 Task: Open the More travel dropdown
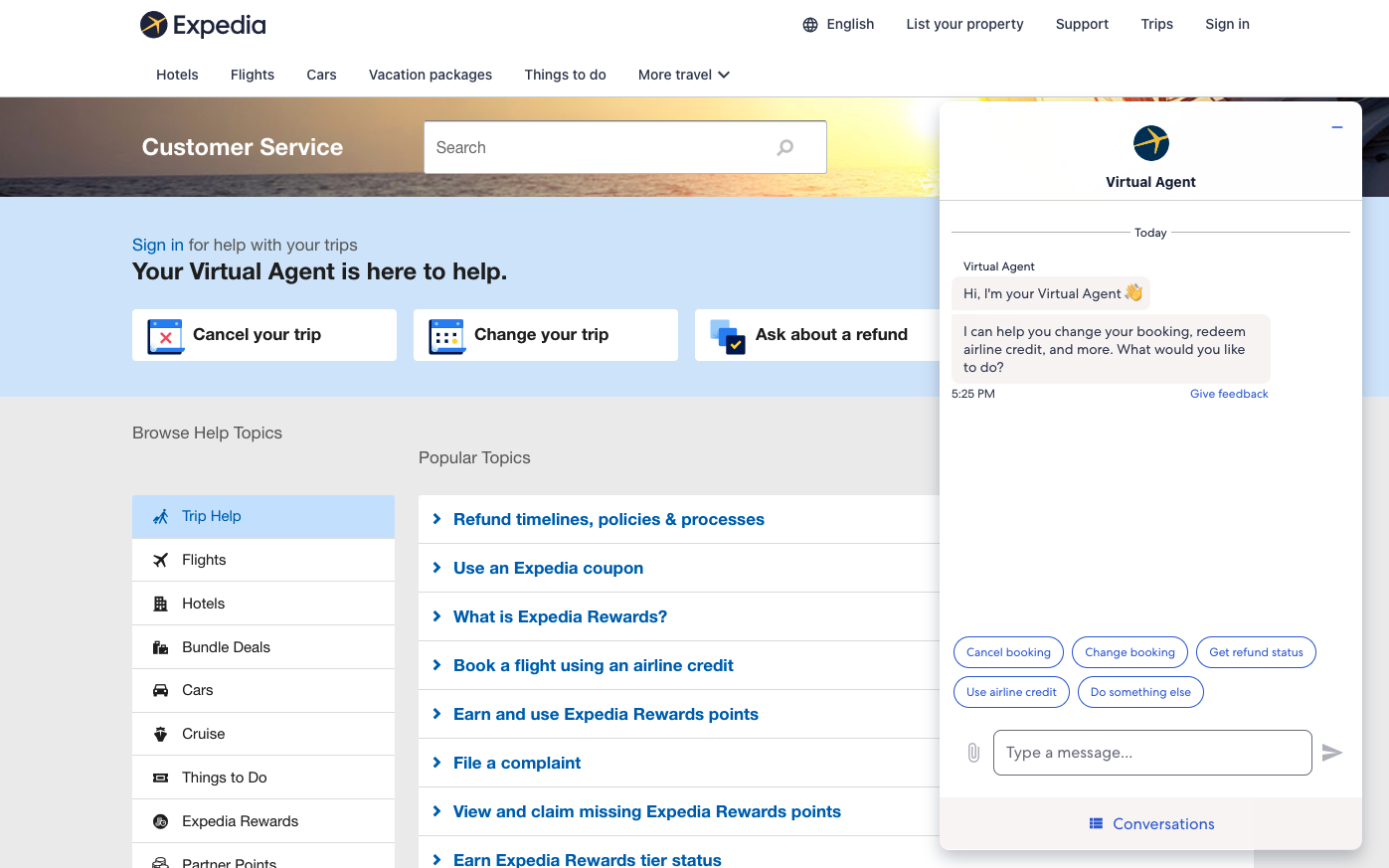(684, 75)
